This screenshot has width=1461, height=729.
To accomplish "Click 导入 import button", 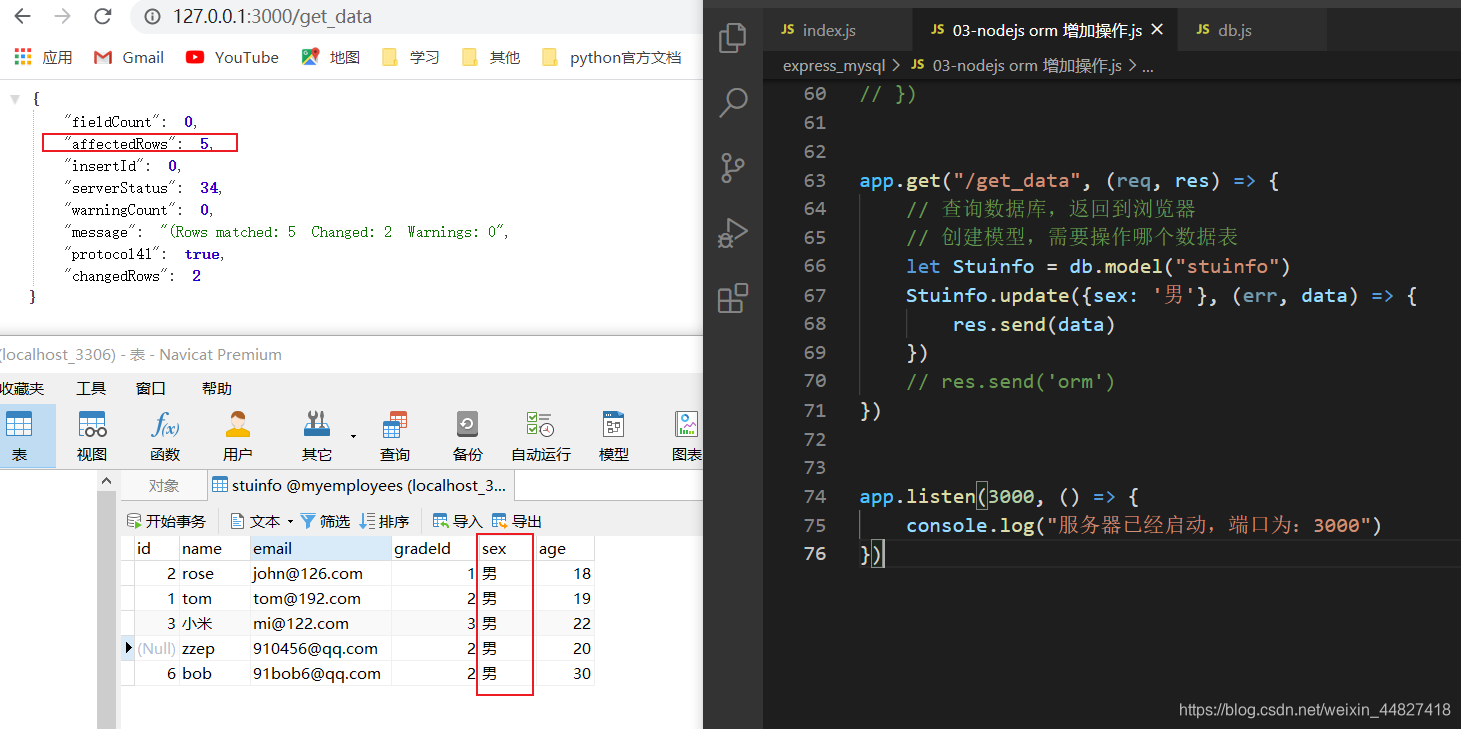I will 458,521.
